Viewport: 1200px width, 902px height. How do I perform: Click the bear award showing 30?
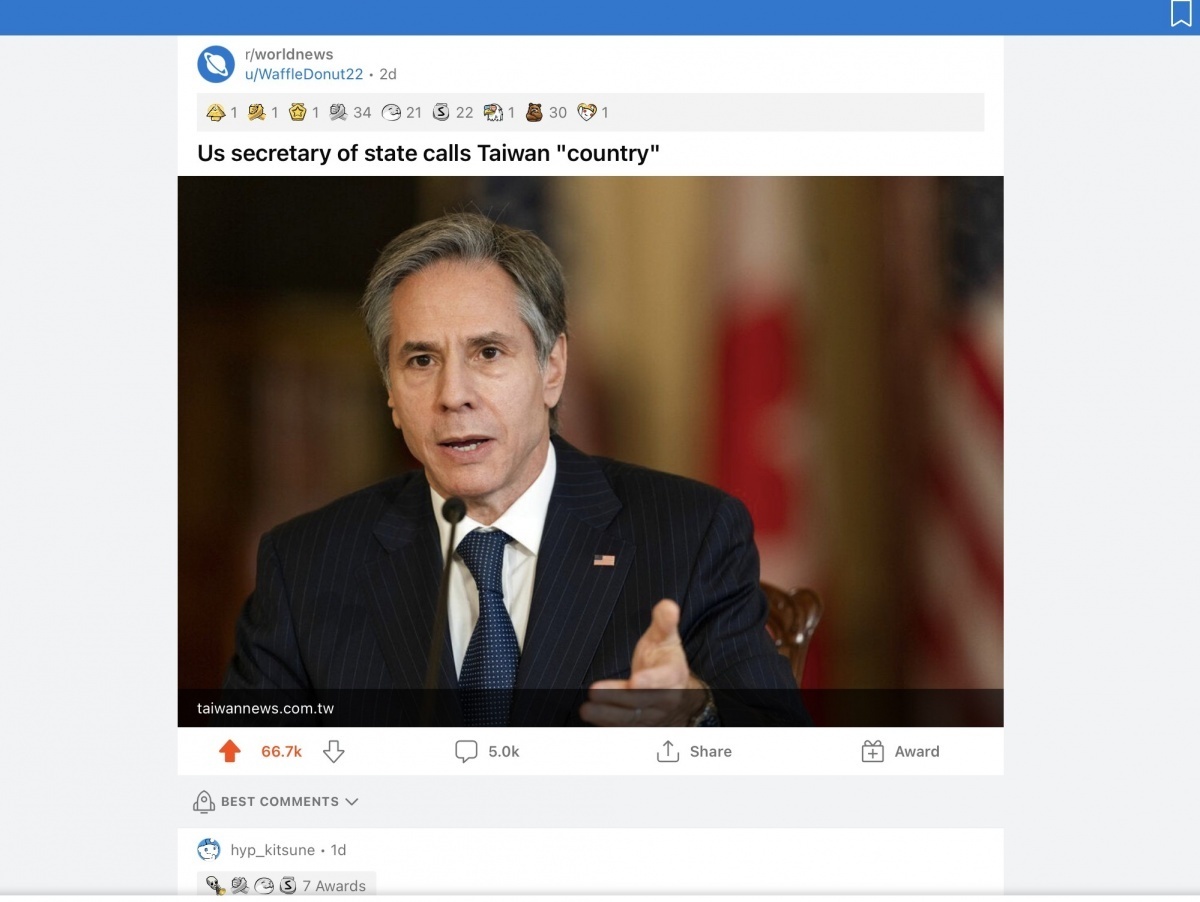(546, 112)
